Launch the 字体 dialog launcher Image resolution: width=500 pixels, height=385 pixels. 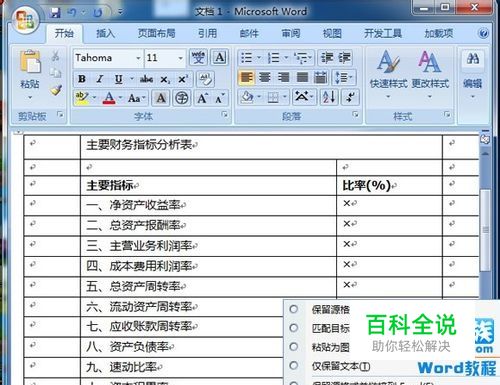225,115
